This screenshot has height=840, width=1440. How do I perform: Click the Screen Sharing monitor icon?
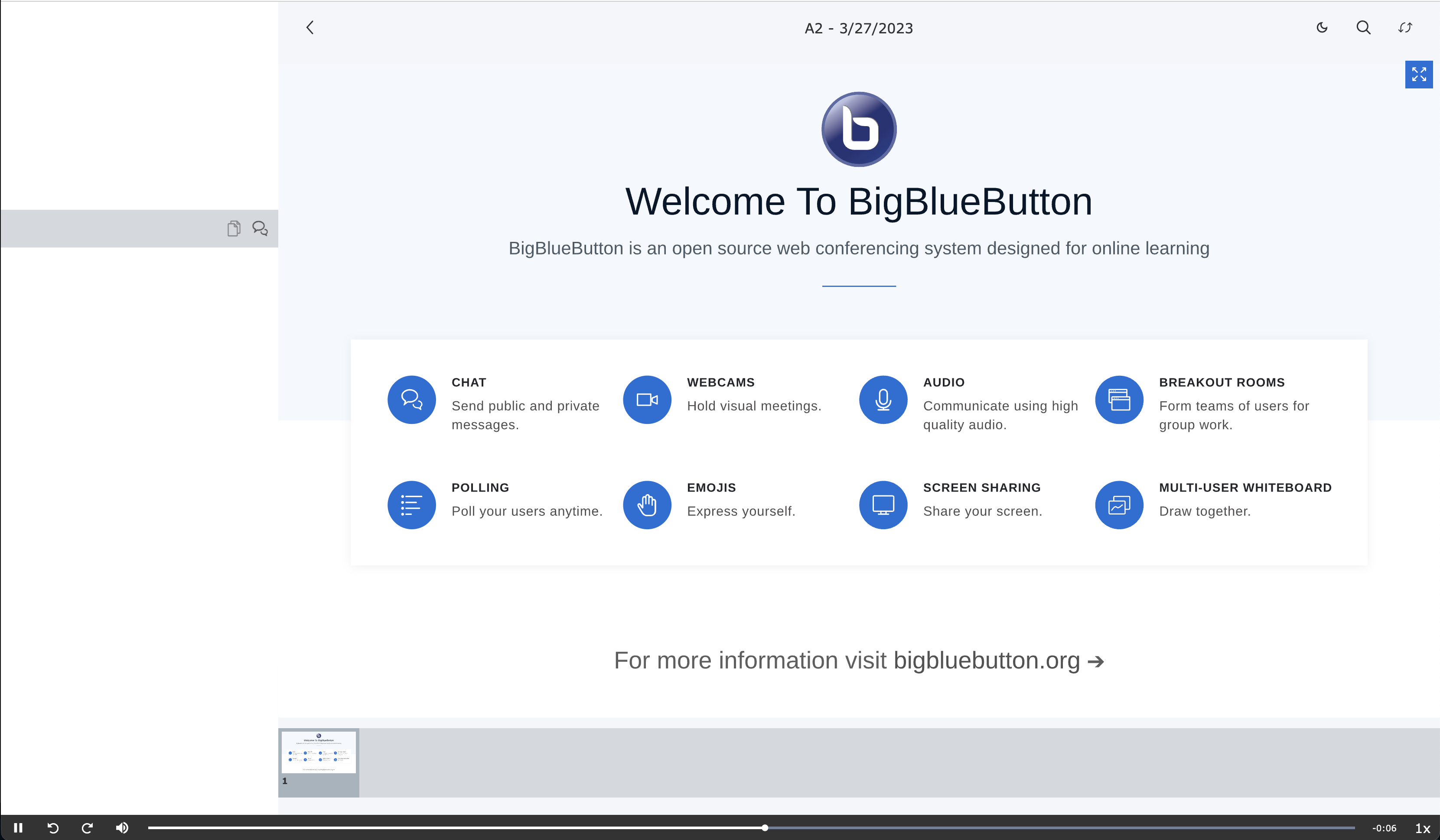(883, 505)
